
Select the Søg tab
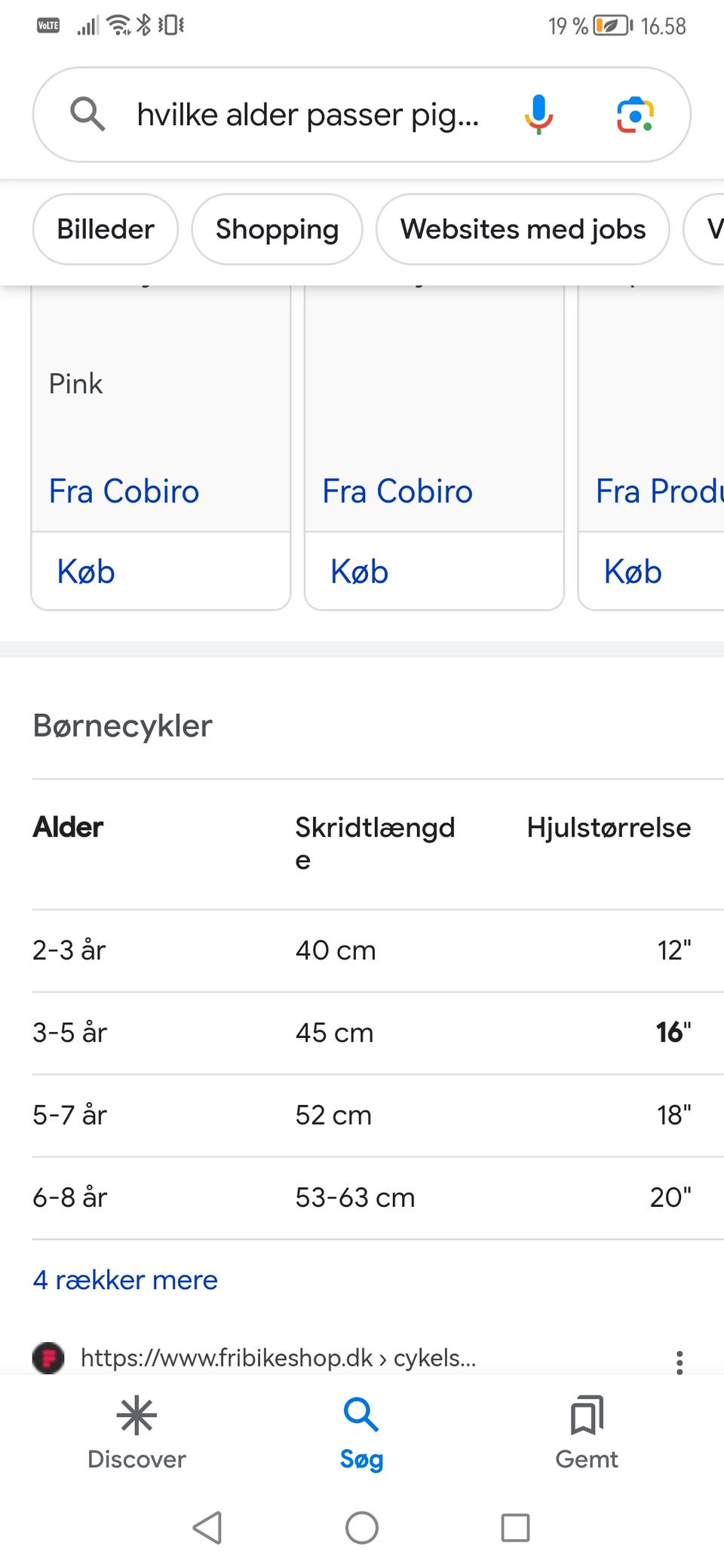(362, 1432)
